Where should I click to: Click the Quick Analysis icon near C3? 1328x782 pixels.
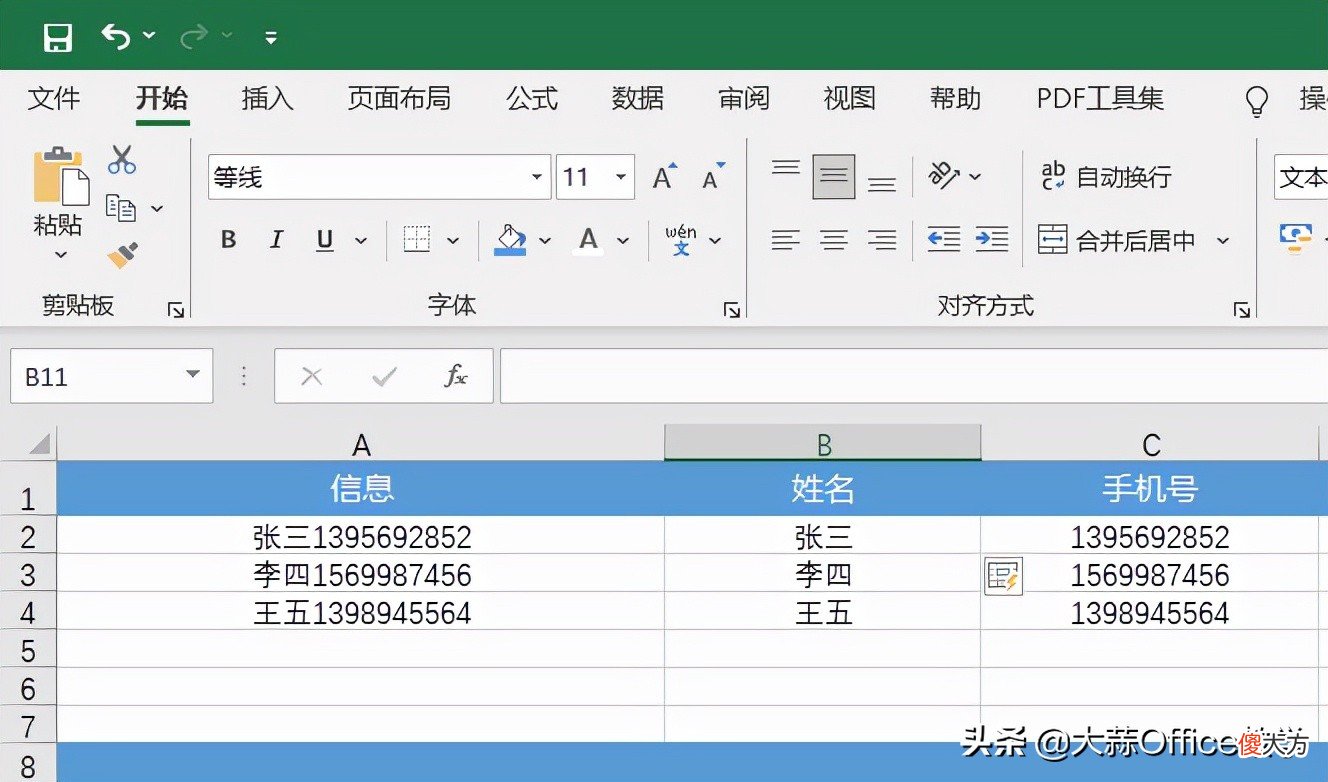pos(1003,576)
